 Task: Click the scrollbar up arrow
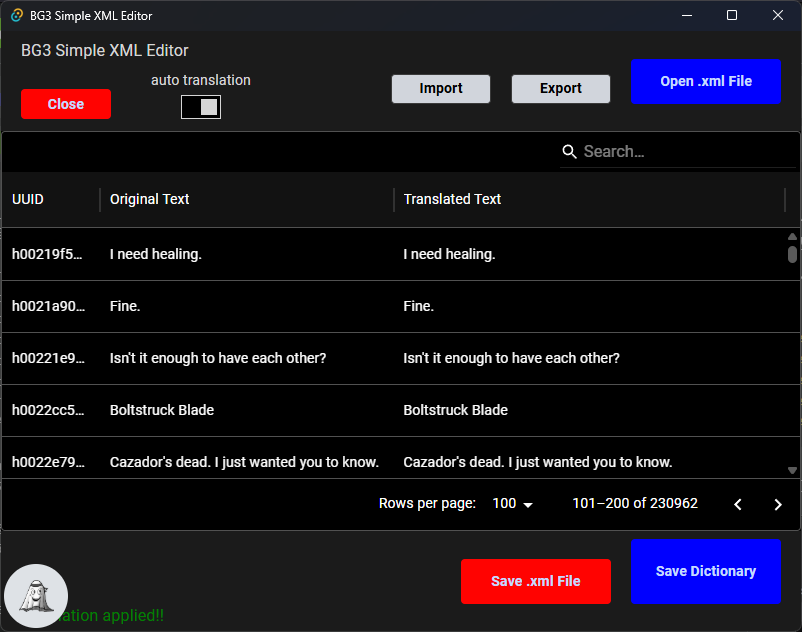pyautogui.click(x=793, y=235)
